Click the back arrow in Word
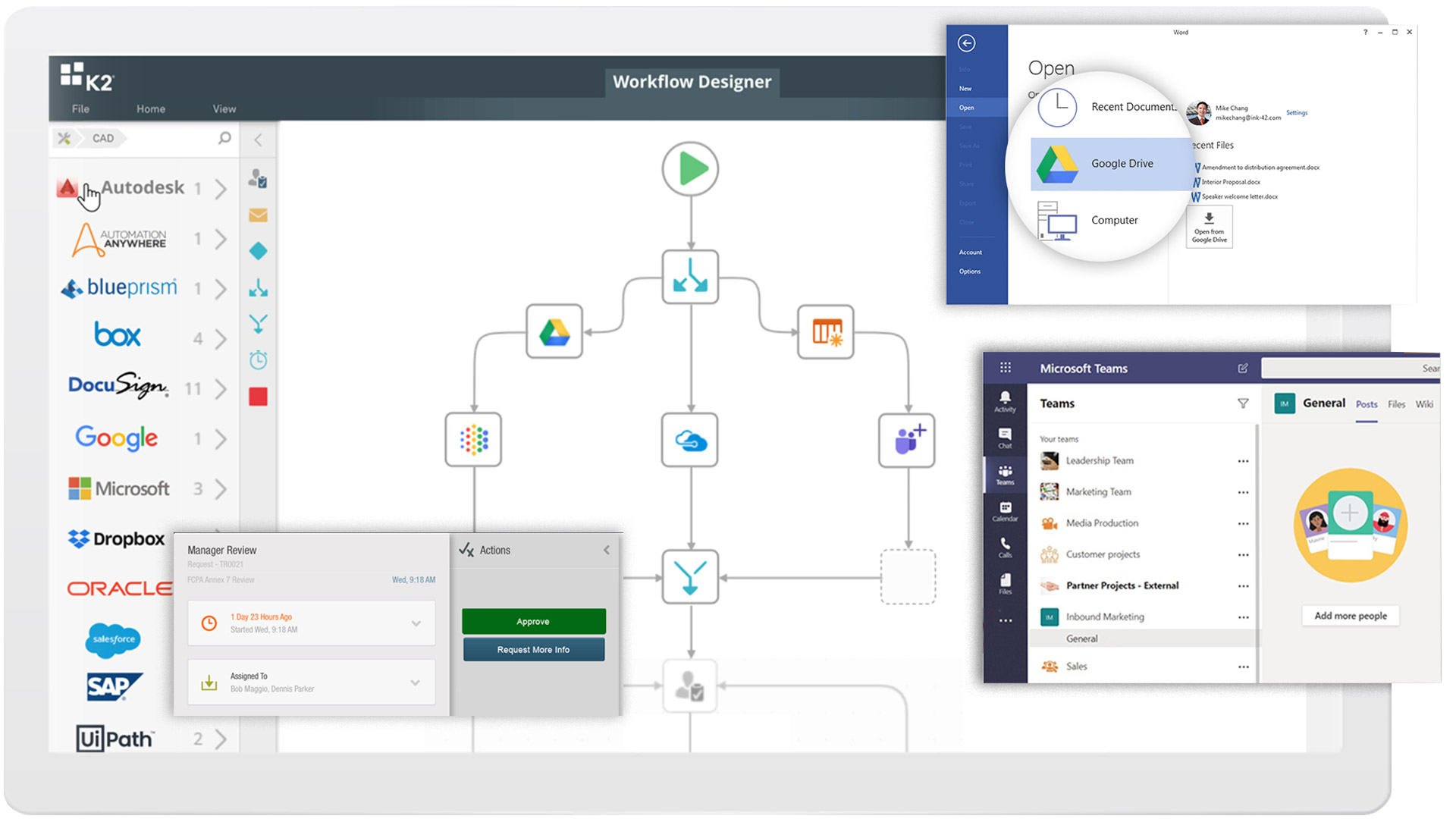 point(966,43)
